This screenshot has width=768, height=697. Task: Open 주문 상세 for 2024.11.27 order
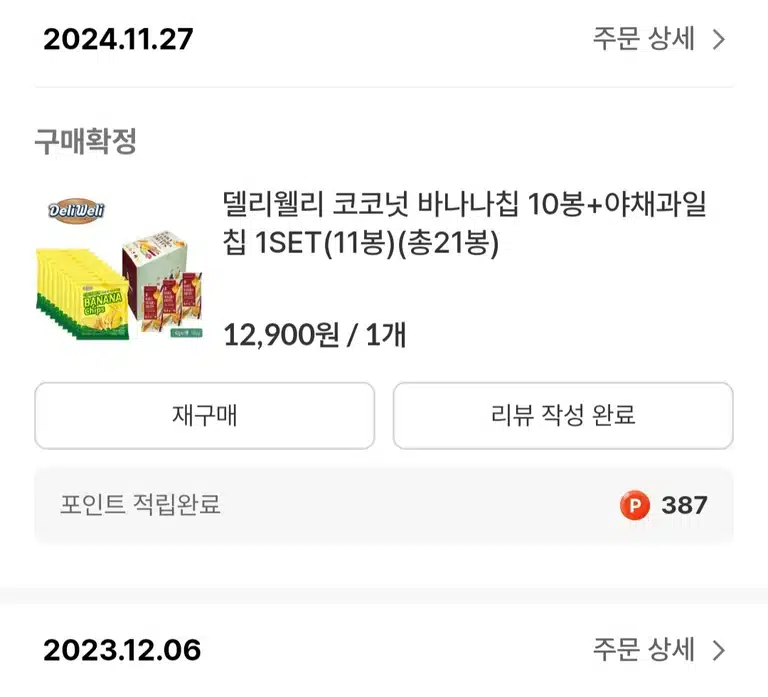(x=644, y=39)
